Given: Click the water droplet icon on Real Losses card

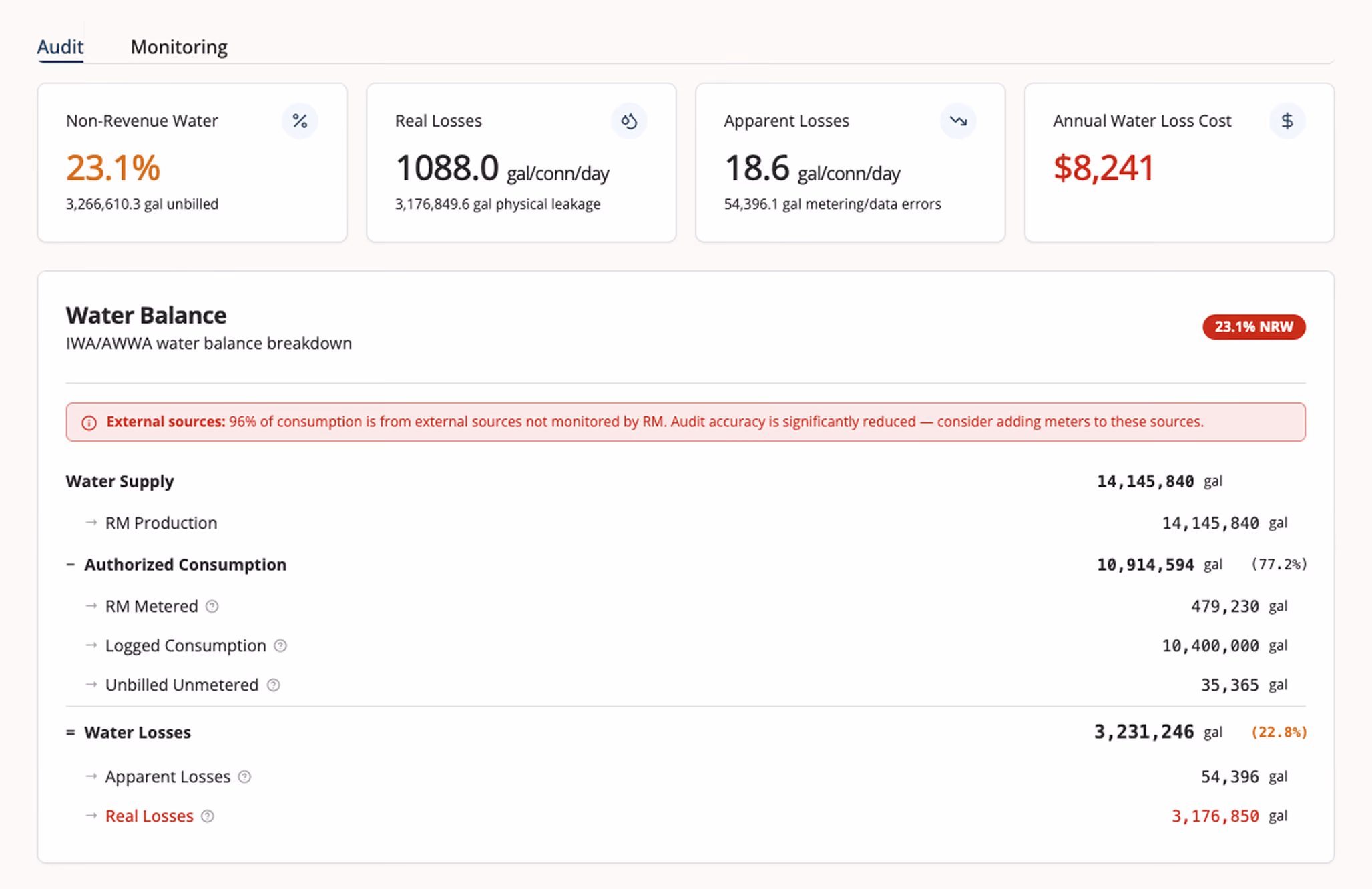Looking at the screenshot, I should click(x=629, y=121).
